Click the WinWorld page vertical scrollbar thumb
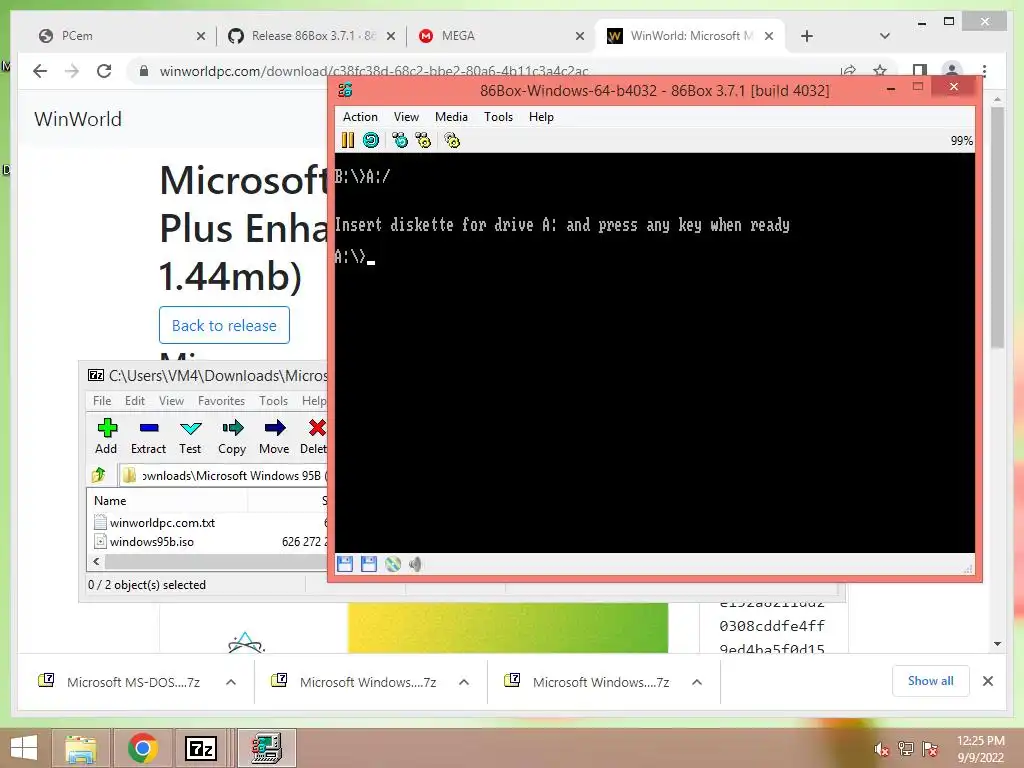The image size is (1024, 768). [997, 228]
